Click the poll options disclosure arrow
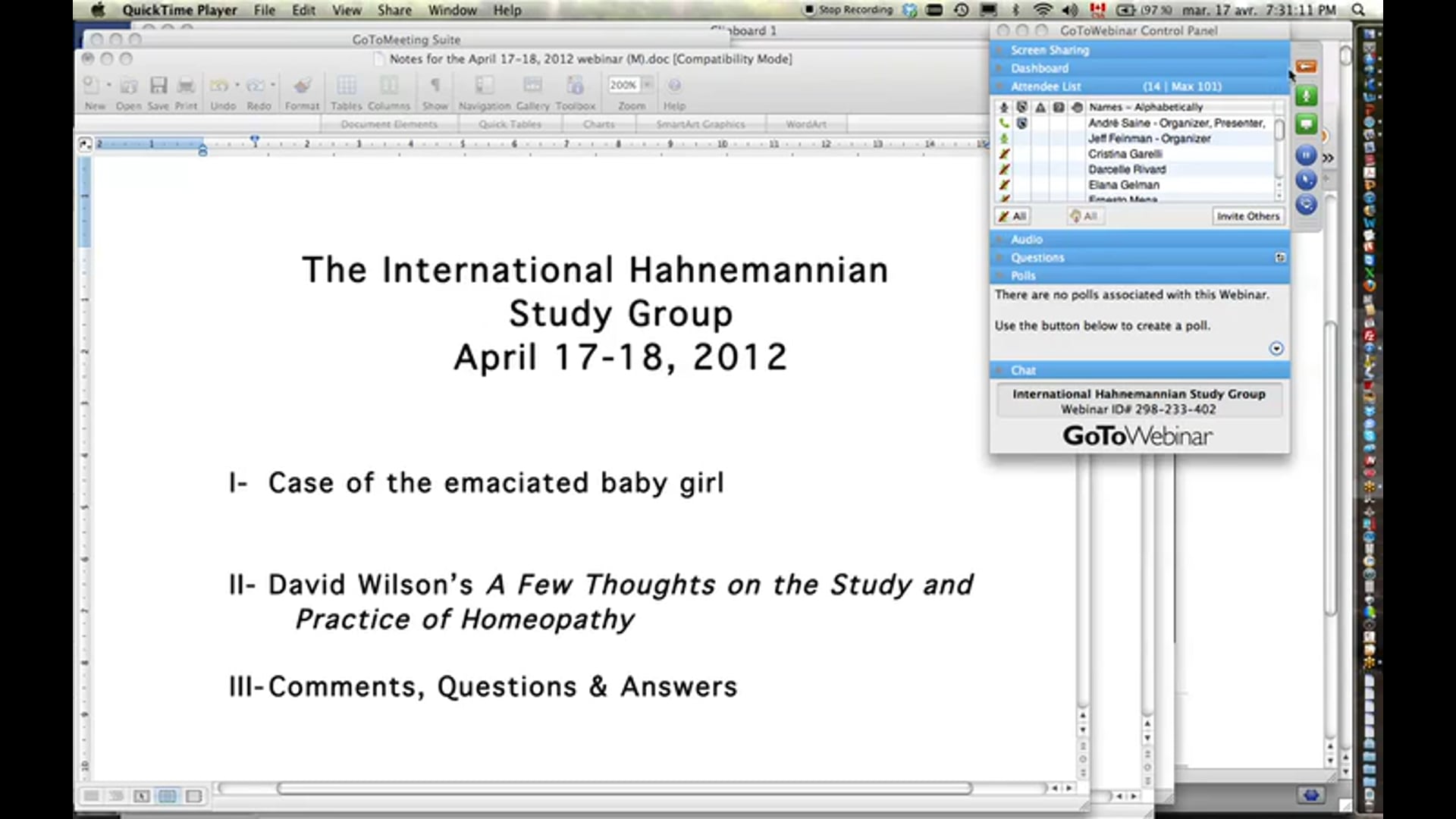This screenshot has height=819, width=1456. (x=1276, y=348)
